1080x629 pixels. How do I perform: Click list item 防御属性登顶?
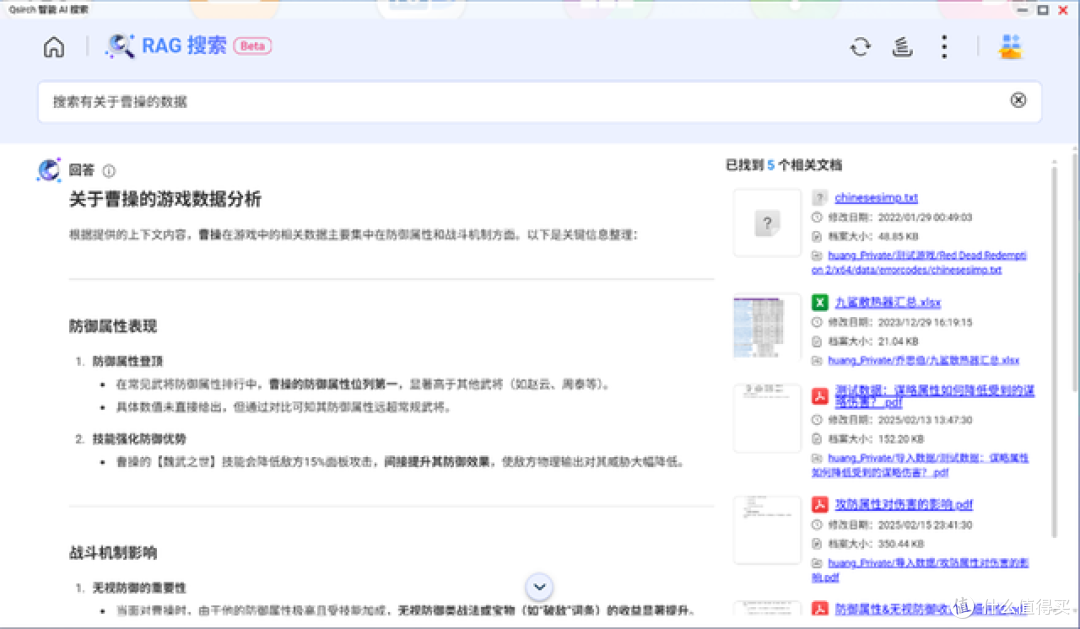pyautogui.click(x=127, y=361)
